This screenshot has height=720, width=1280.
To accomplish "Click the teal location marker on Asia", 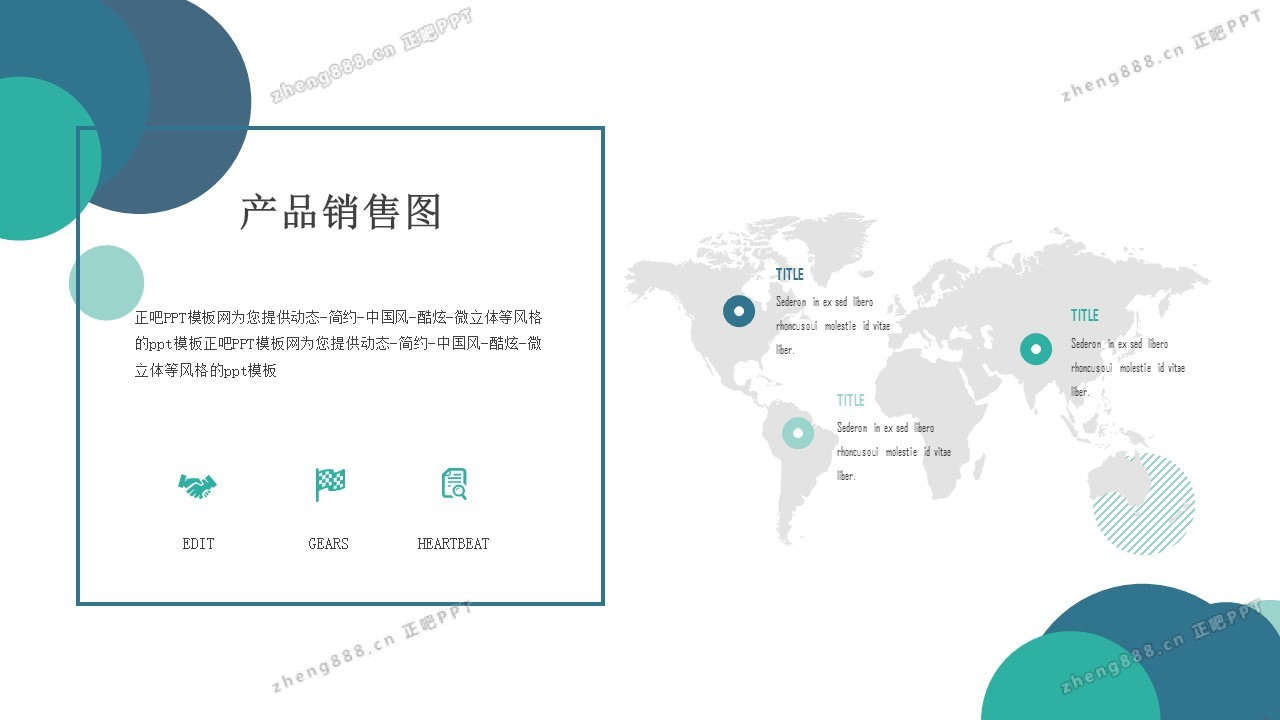I will 1036,349.
